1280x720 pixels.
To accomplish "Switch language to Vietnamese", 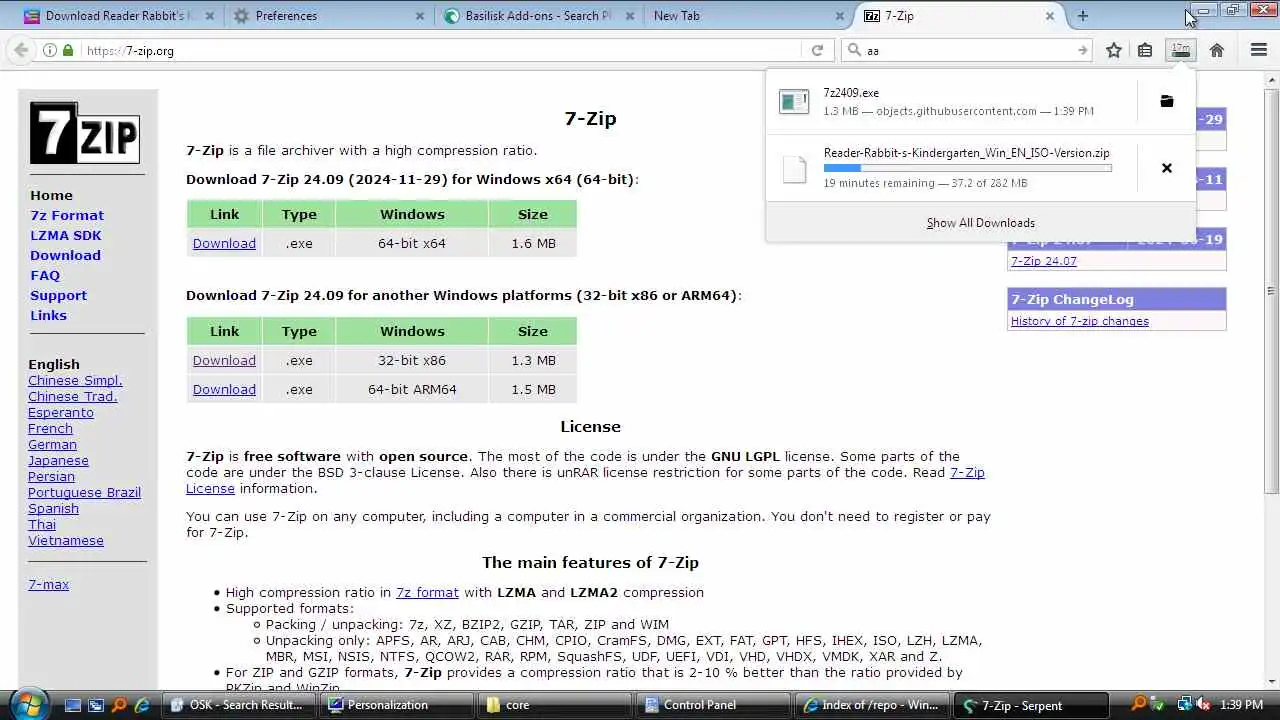I will coord(66,540).
